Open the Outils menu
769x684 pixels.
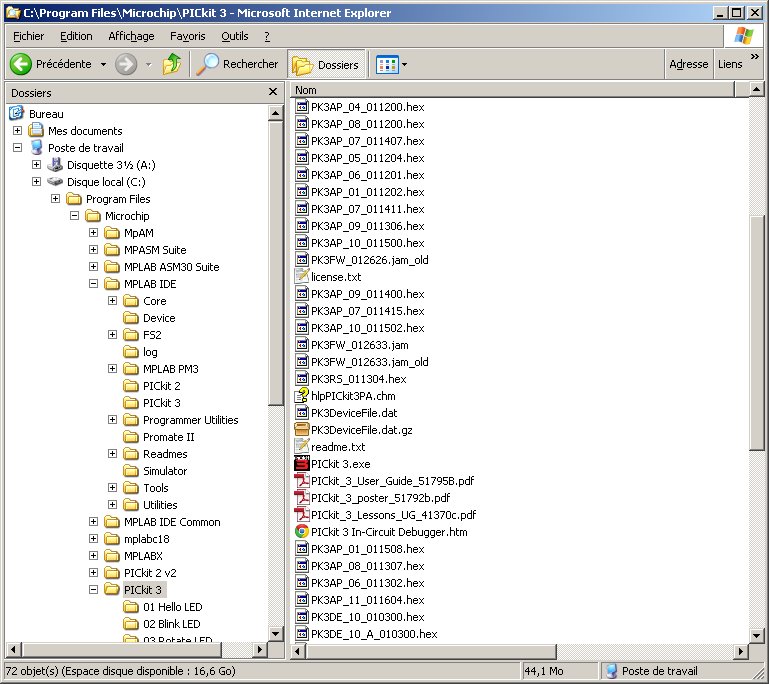tap(234, 36)
